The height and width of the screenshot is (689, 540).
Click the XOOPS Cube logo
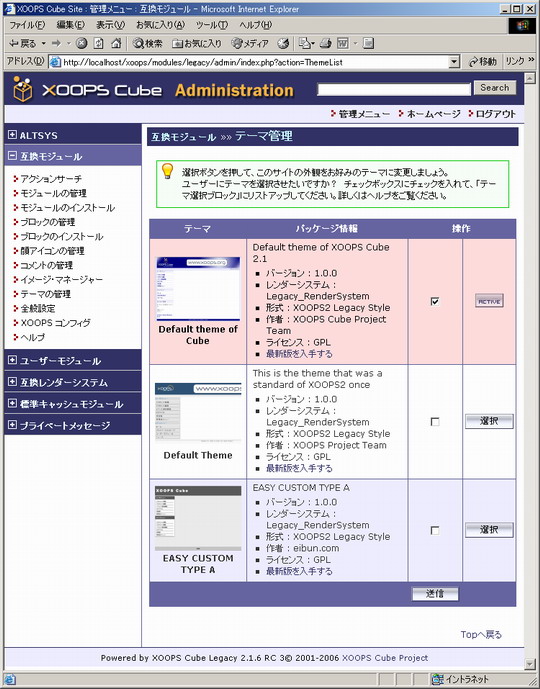(x=88, y=90)
